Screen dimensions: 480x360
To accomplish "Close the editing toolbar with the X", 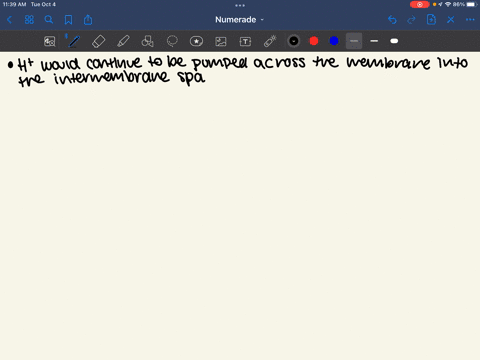I will (451, 20).
